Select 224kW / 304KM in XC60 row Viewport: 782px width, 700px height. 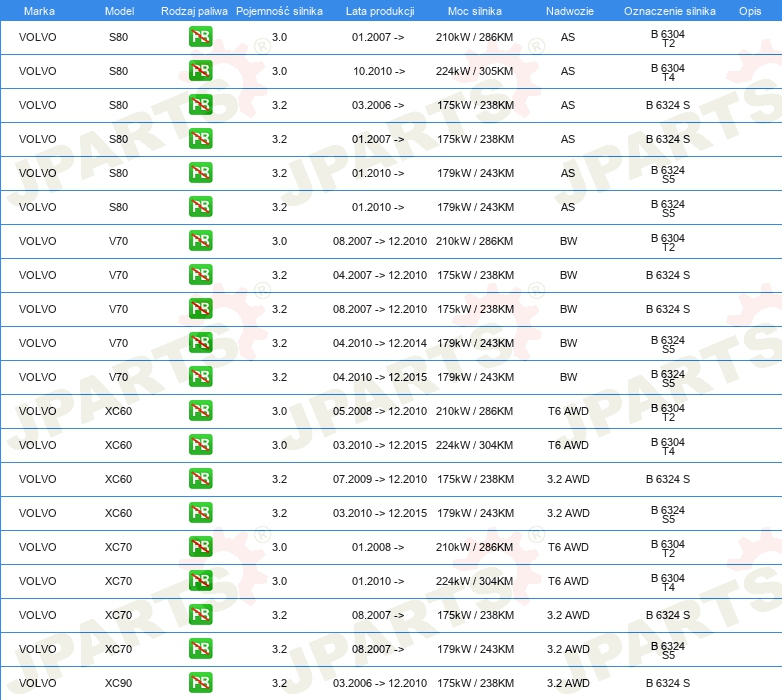(474, 445)
